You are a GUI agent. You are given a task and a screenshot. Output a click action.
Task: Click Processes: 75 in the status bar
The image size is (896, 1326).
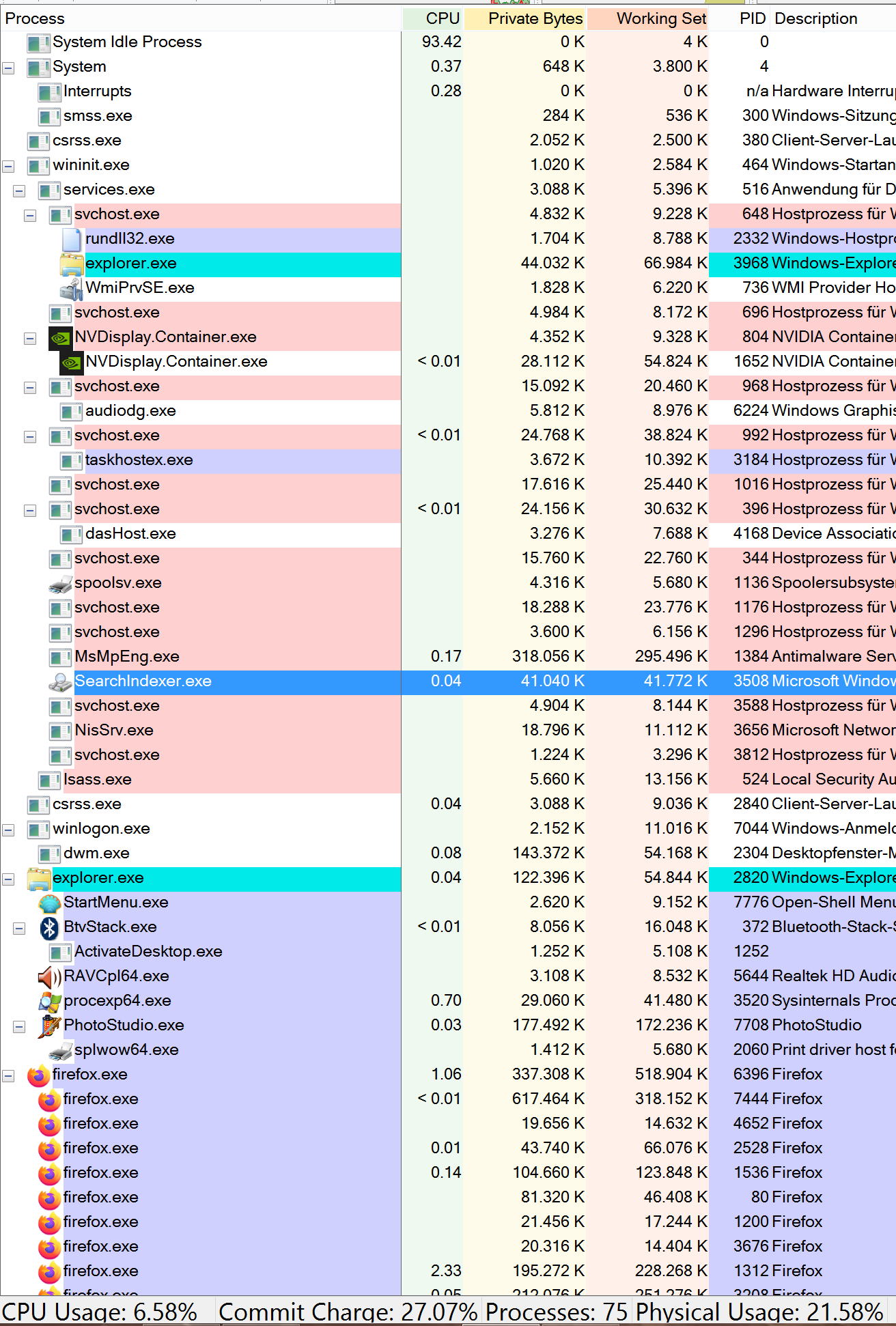pyautogui.click(x=557, y=1312)
